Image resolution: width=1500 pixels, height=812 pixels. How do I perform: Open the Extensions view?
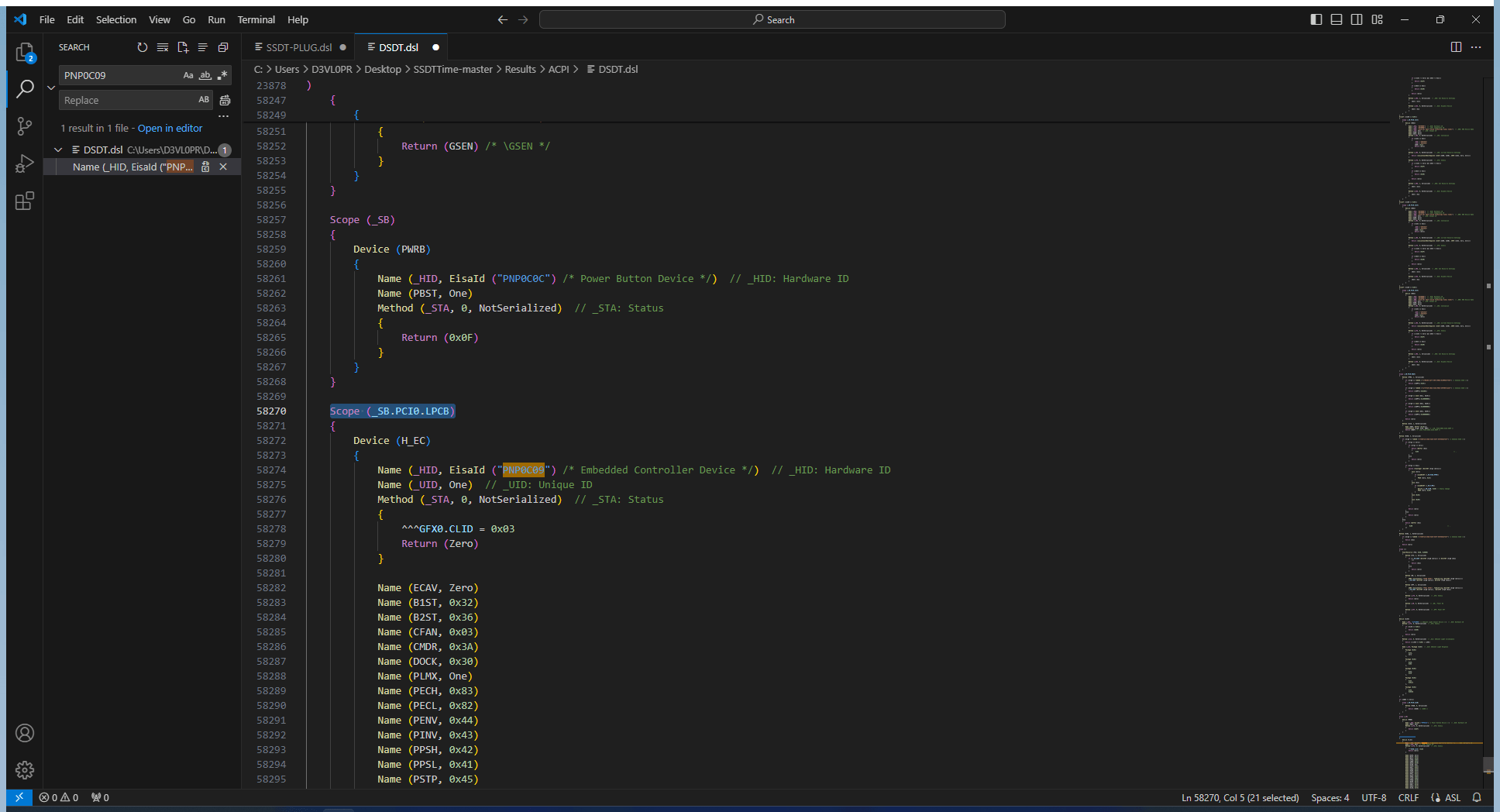[x=25, y=201]
